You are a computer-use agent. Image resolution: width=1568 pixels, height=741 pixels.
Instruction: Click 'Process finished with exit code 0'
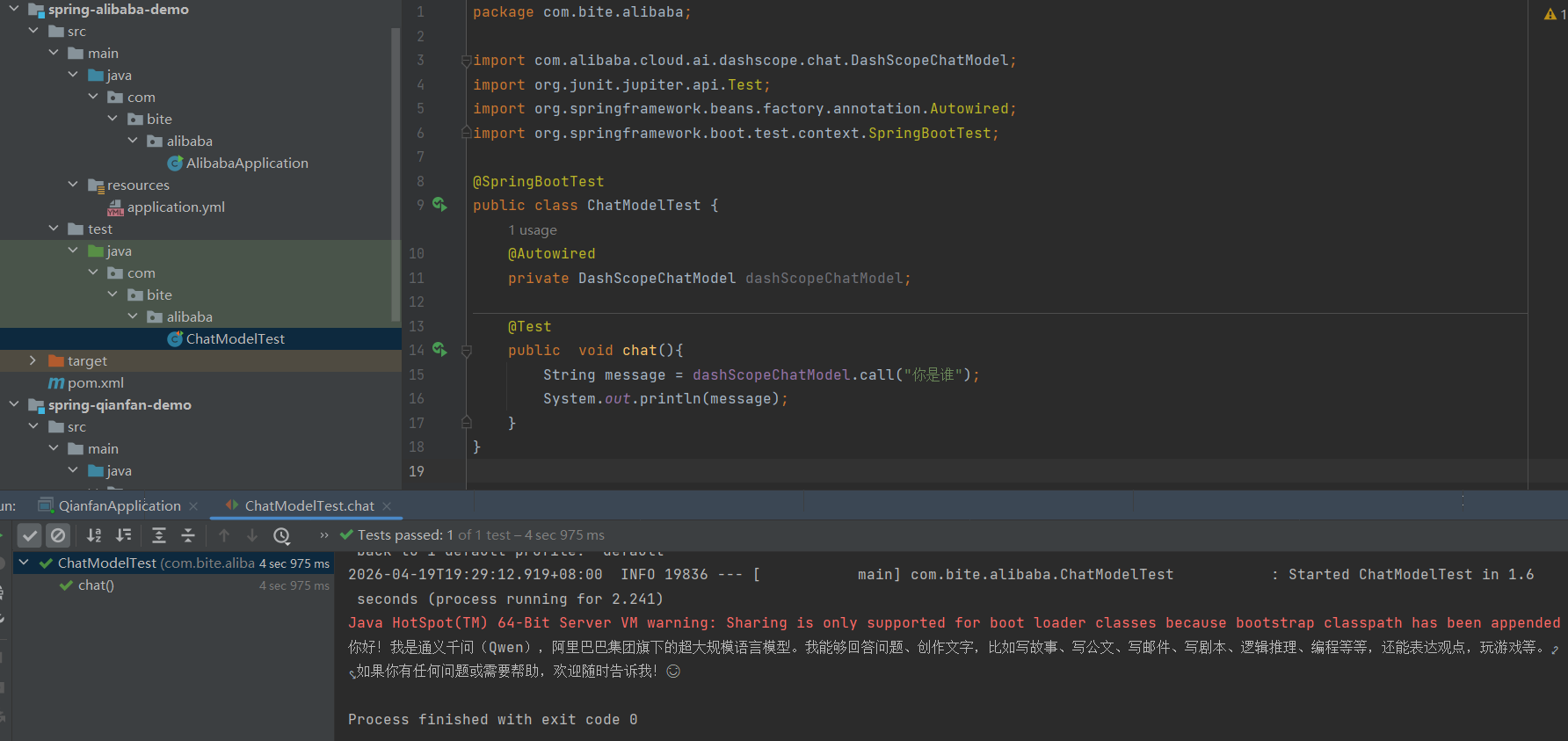(x=493, y=720)
